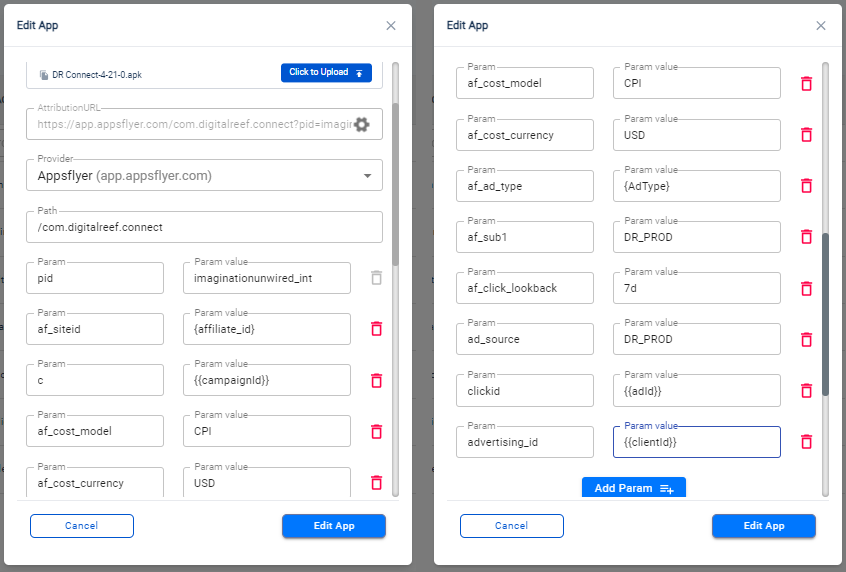Remove the af_ad_type parameter
Image resolution: width=846 pixels, height=572 pixels.
click(807, 186)
